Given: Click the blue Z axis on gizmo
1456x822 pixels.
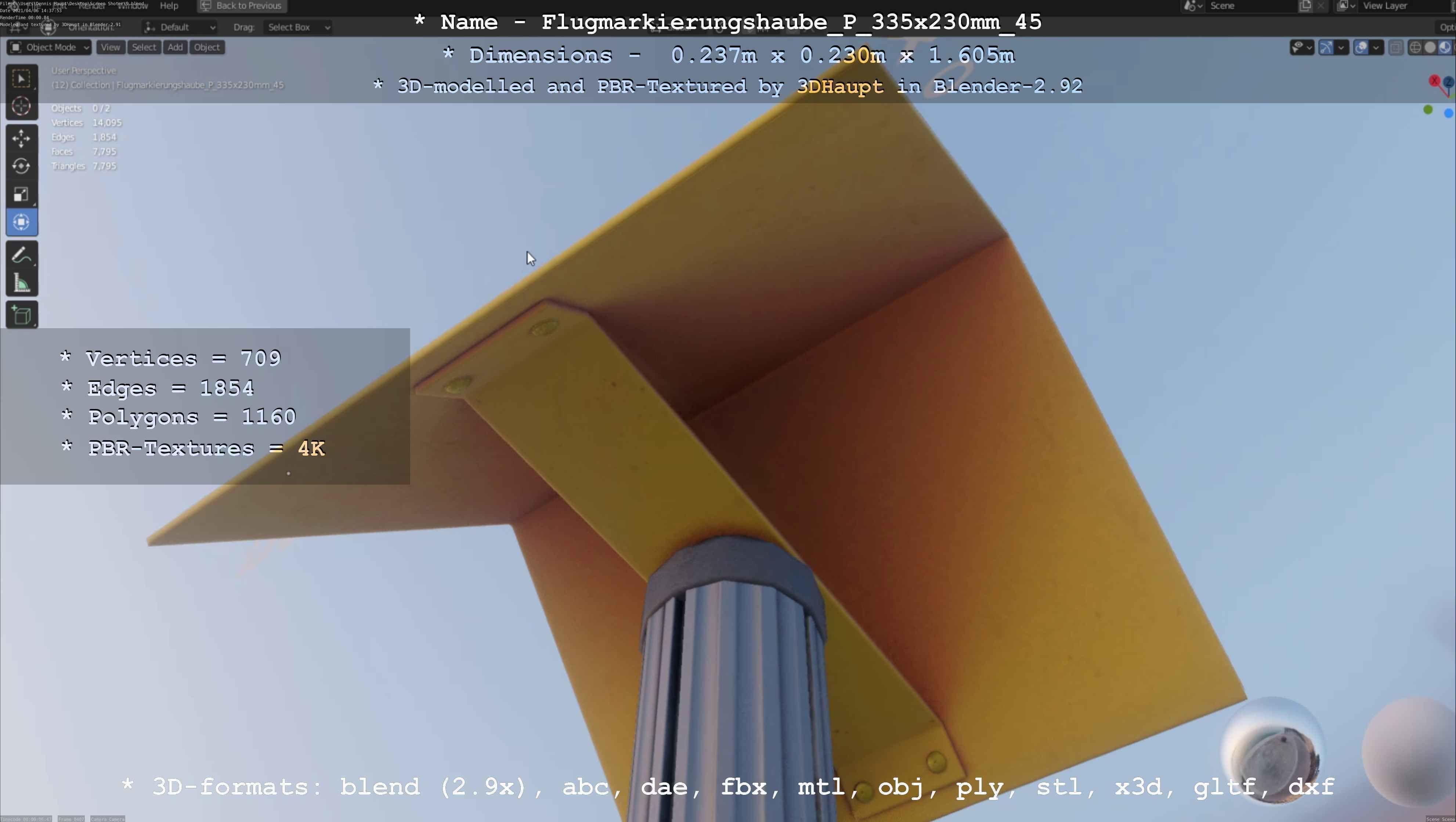Looking at the screenshot, I should coord(1449,83).
